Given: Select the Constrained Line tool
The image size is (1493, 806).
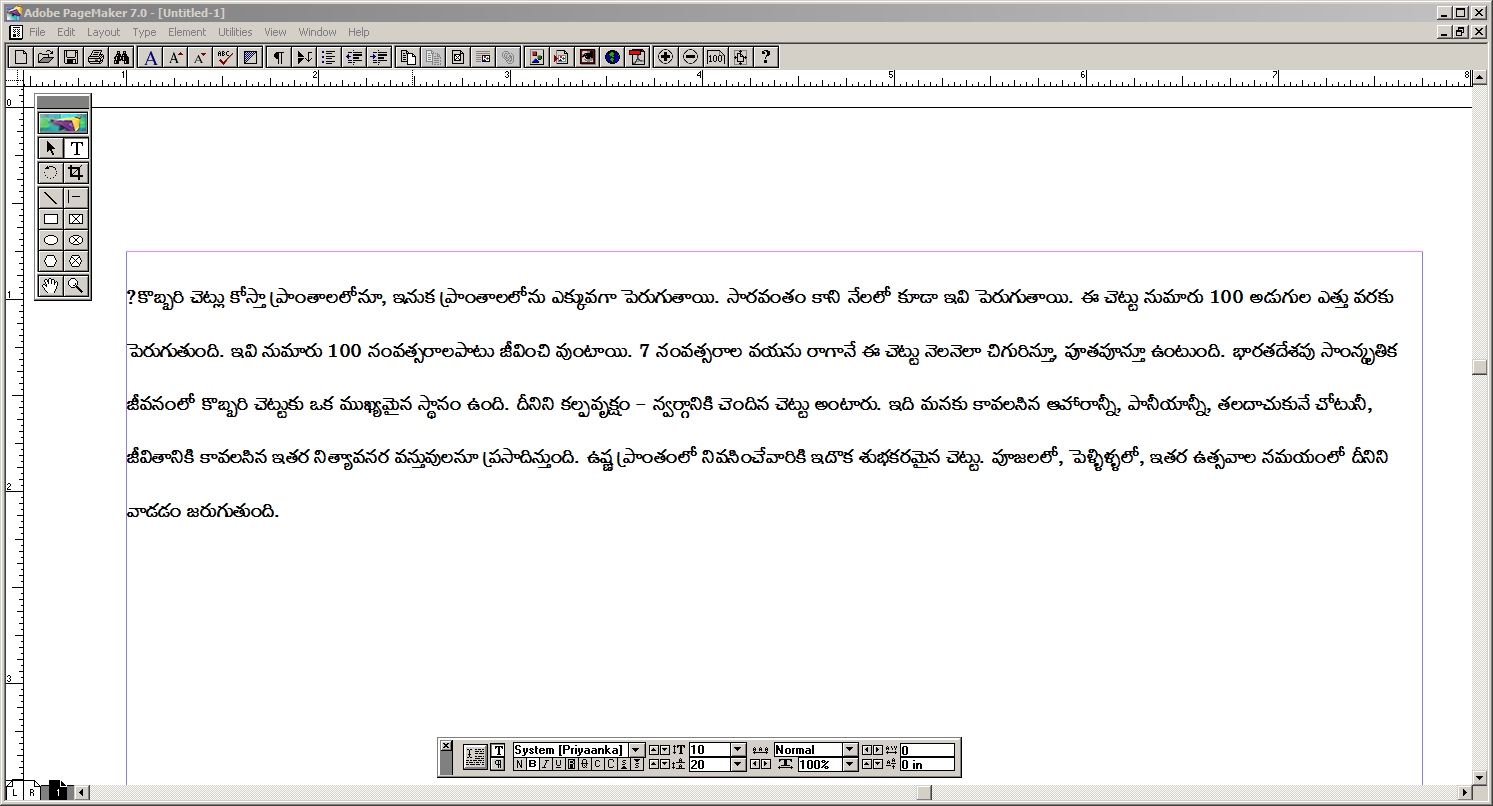Looking at the screenshot, I should coord(76,197).
